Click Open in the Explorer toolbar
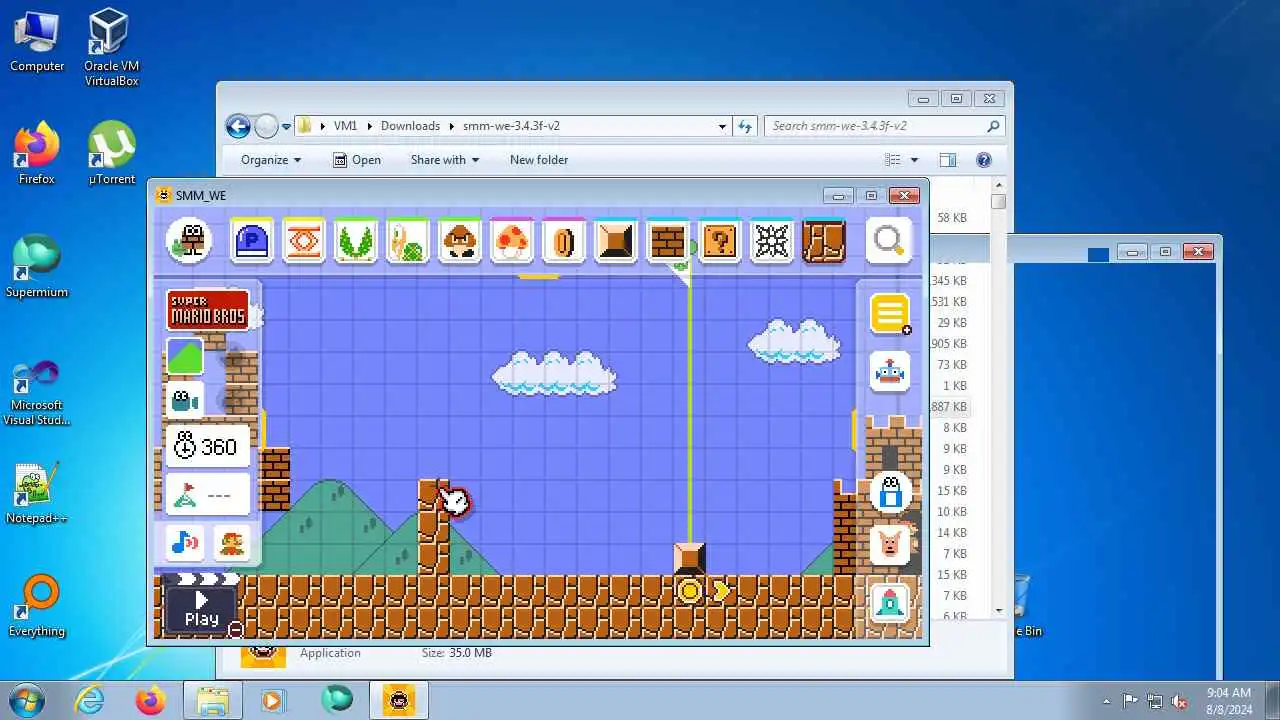Screen dimensions: 1280x720 coord(356,160)
